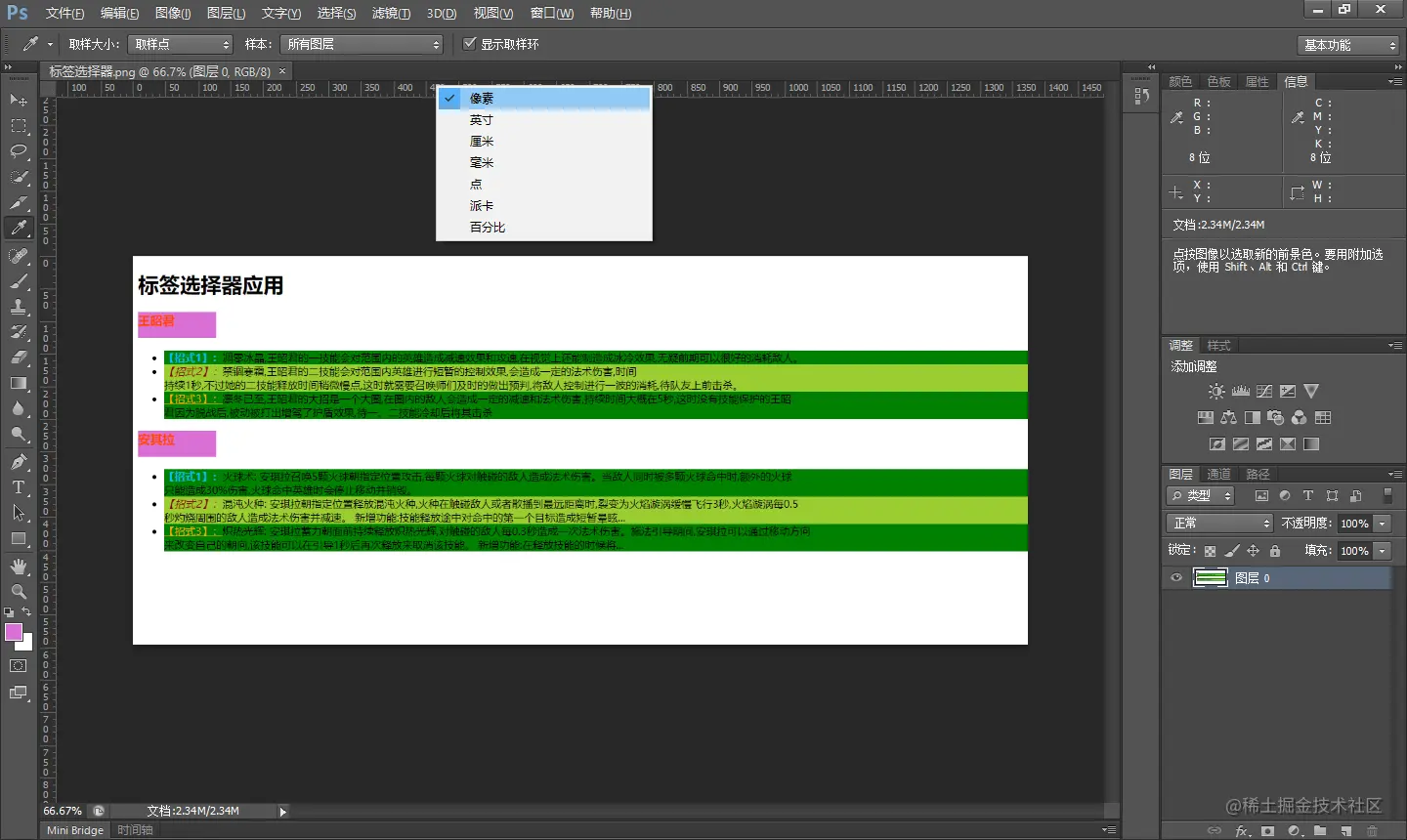
Task: Click background color swatch
Action: point(26,644)
